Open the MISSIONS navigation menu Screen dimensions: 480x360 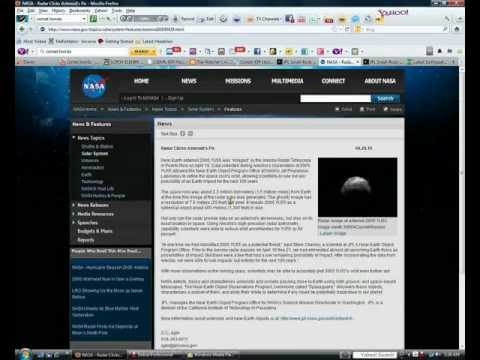click(238, 81)
